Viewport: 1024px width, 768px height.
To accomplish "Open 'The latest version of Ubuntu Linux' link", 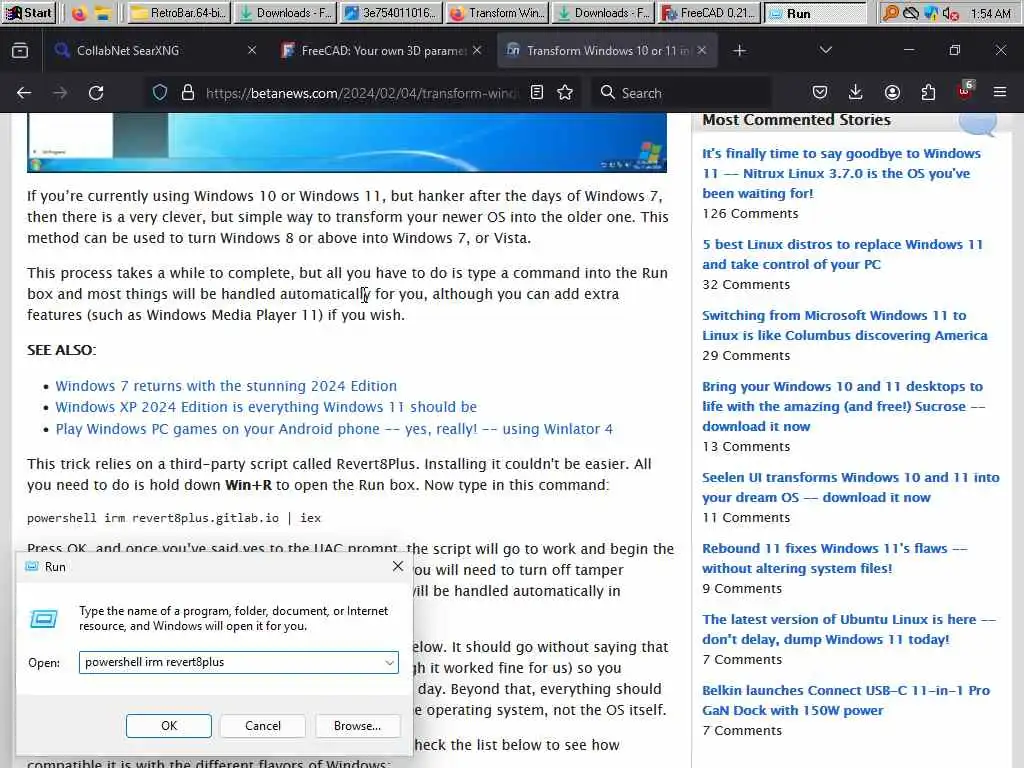I will pyautogui.click(x=849, y=629).
